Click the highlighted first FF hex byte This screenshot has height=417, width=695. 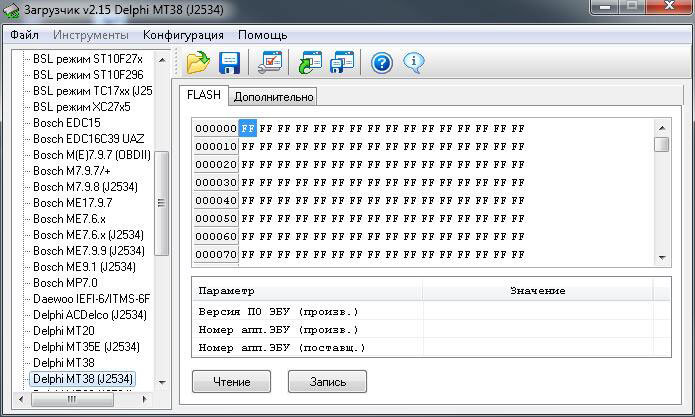point(248,129)
